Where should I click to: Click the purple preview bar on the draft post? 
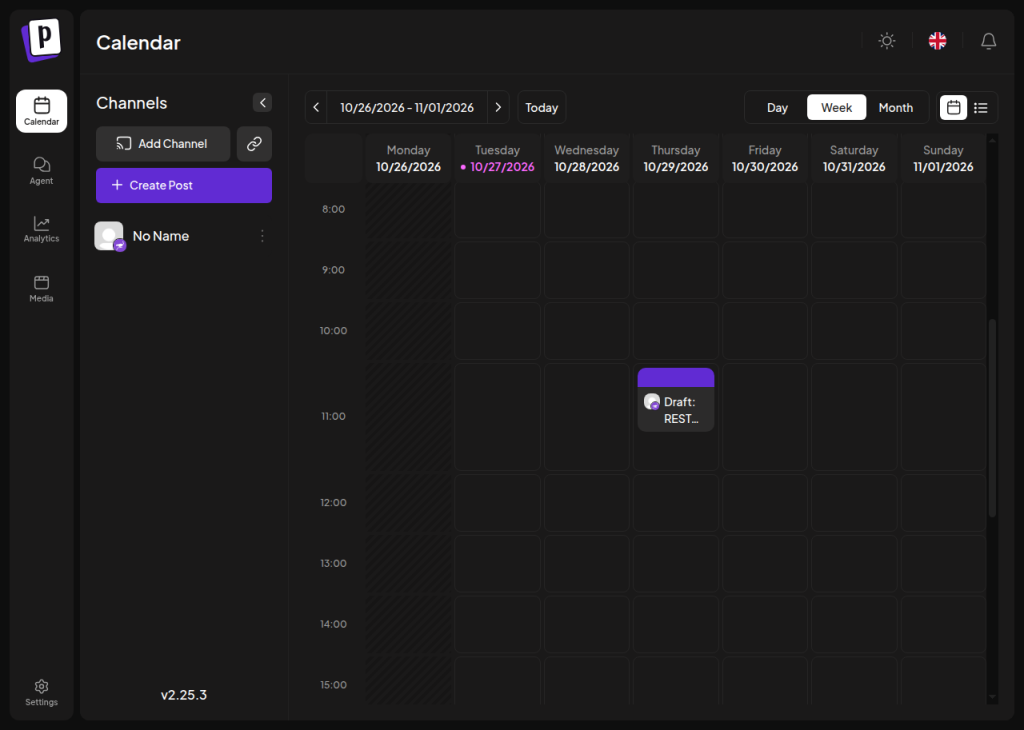click(x=676, y=377)
